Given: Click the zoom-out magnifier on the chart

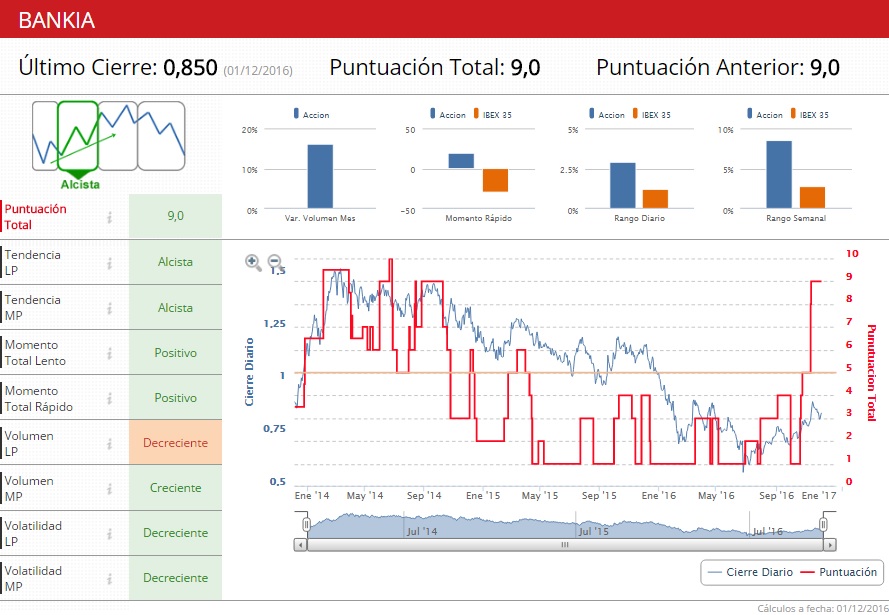Looking at the screenshot, I should point(275,262).
